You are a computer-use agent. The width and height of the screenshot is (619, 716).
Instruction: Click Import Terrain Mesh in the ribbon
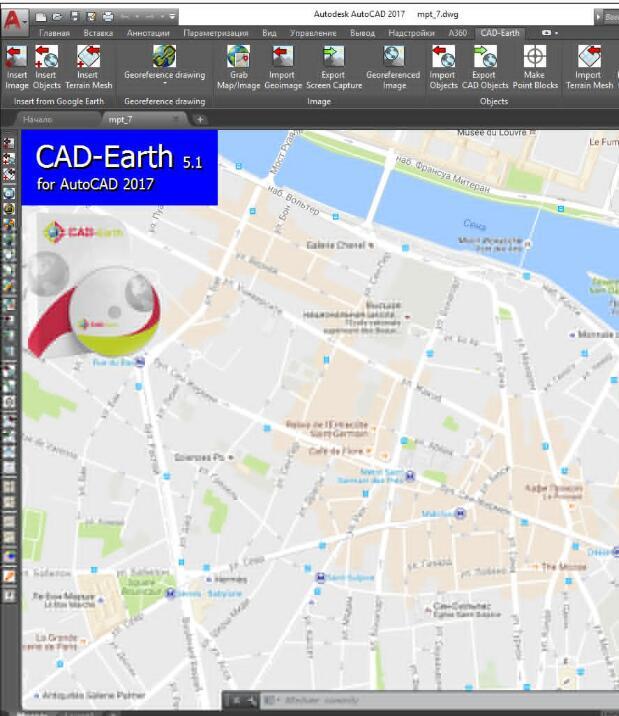(589, 67)
